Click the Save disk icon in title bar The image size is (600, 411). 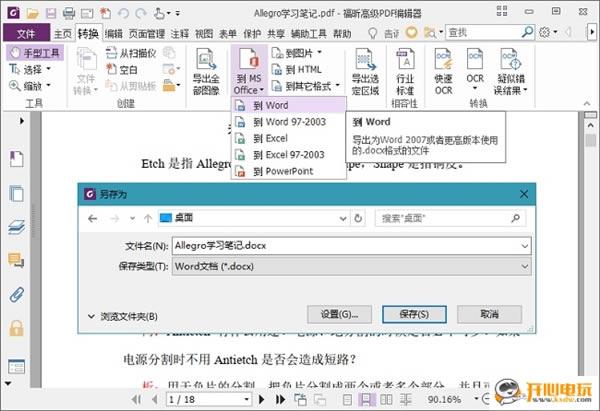[x=51, y=14]
